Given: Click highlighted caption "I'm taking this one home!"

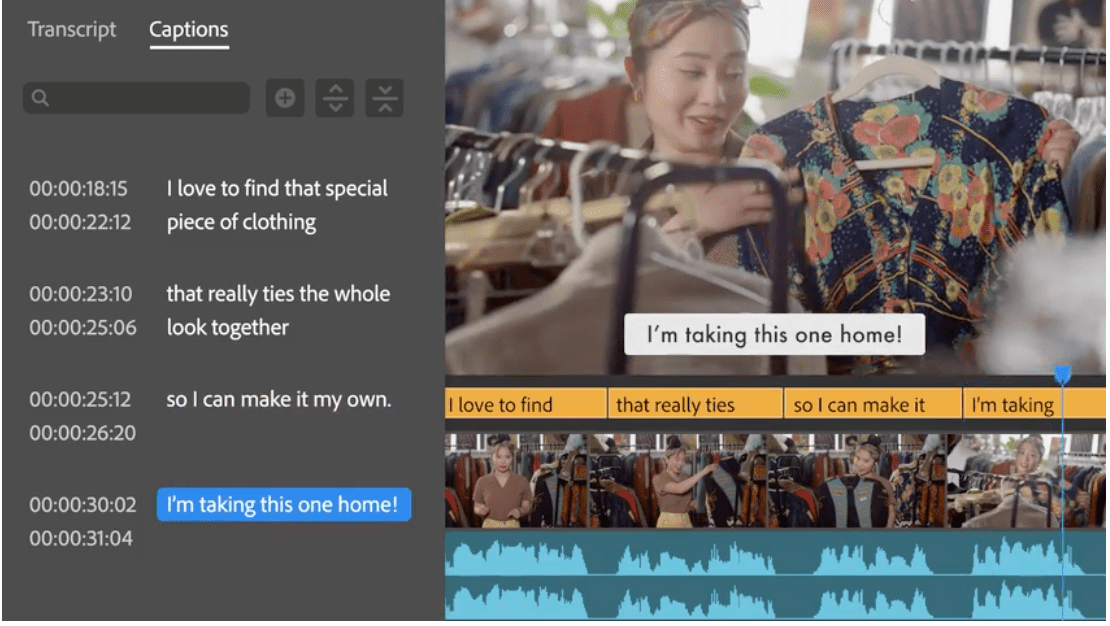Looking at the screenshot, I should [x=283, y=505].
